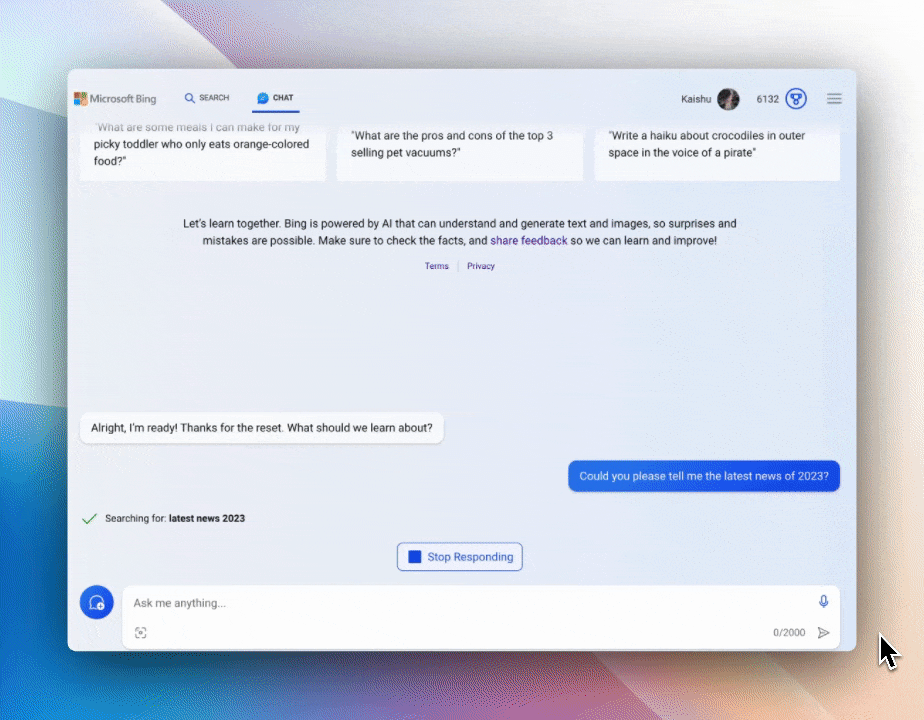This screenshot has height=720, width=924.
Task: Click the image search visual input icon
Action: pyautogui.click(x=141, y=632)
